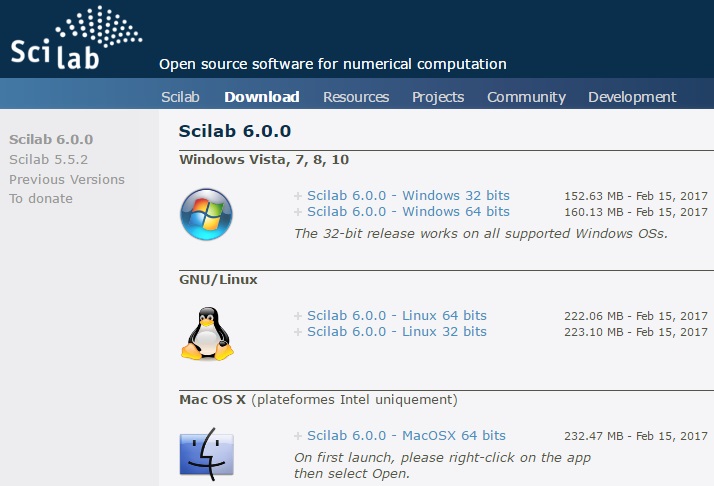
Task: Go to the Projects menu item
Action: tap(438, 97)
